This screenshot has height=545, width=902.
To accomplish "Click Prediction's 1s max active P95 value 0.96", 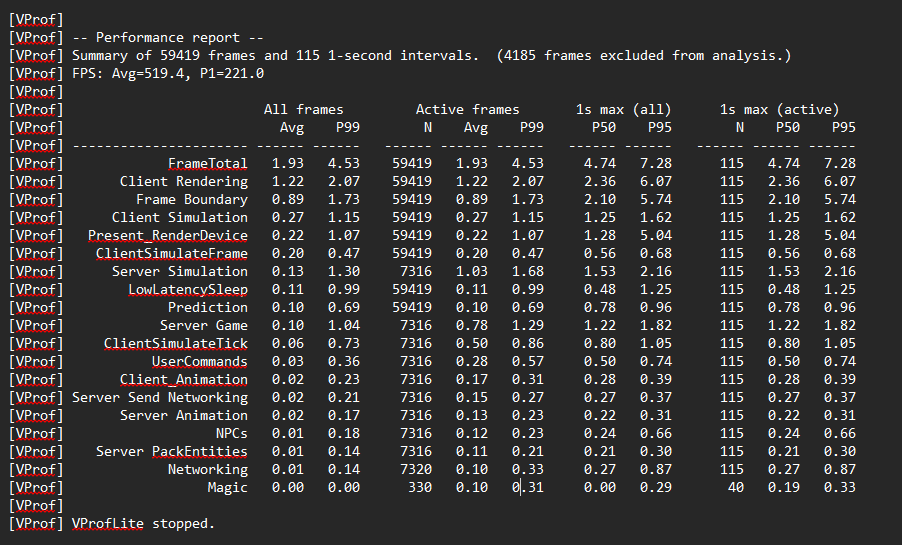I will tap(840, 307).
